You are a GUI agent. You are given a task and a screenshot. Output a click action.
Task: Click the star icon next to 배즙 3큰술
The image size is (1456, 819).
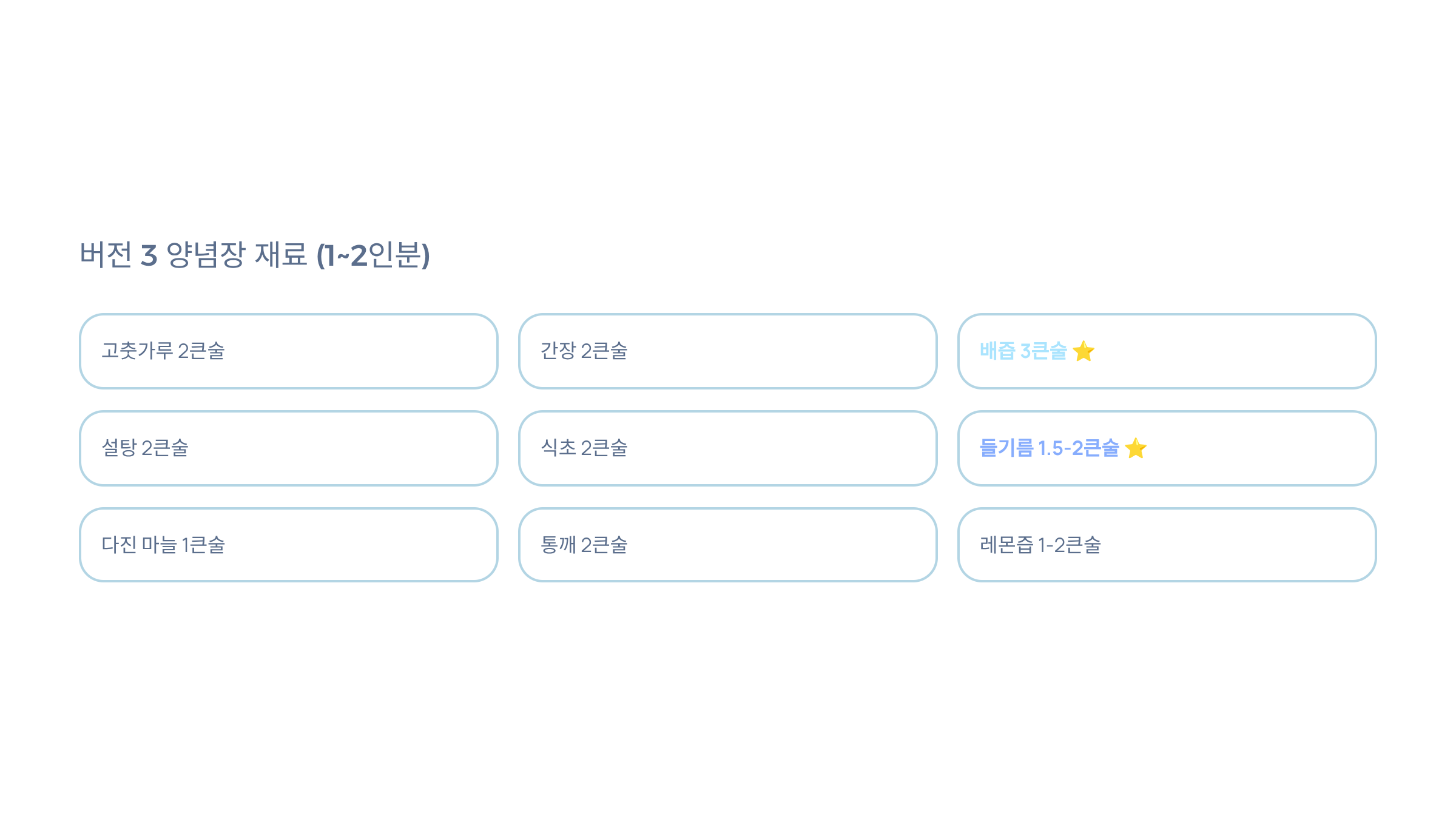click(x=1084, y=351)
